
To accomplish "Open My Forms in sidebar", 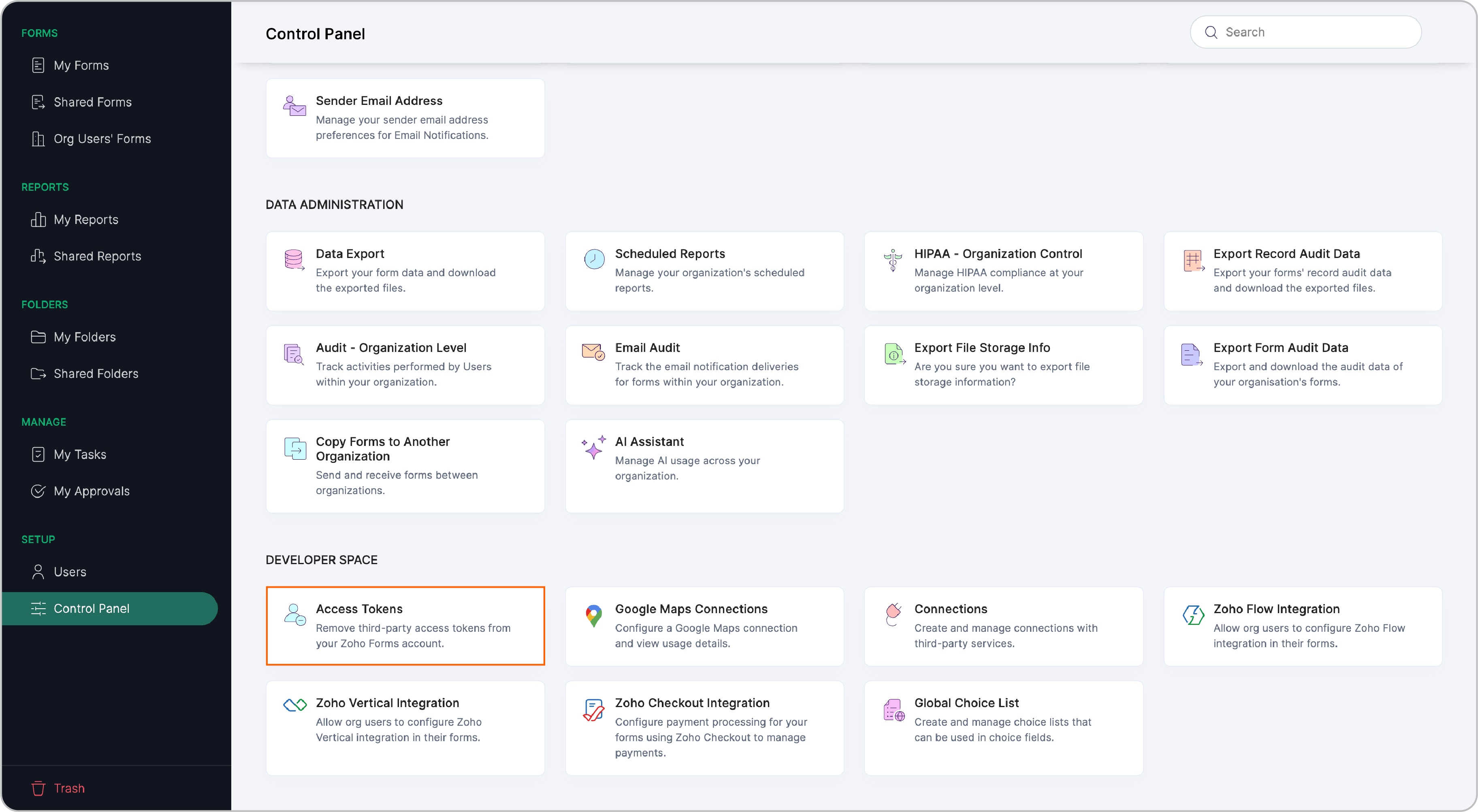I will click(x=81, y=66).
